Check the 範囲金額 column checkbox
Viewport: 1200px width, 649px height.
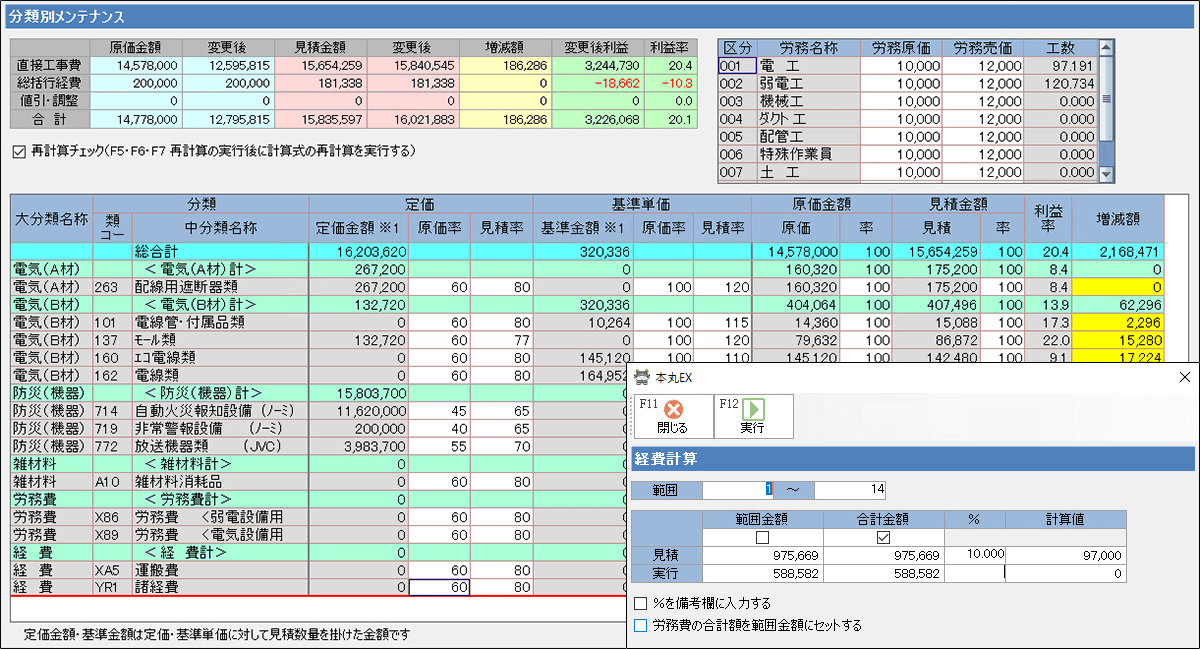click(763, 538)
